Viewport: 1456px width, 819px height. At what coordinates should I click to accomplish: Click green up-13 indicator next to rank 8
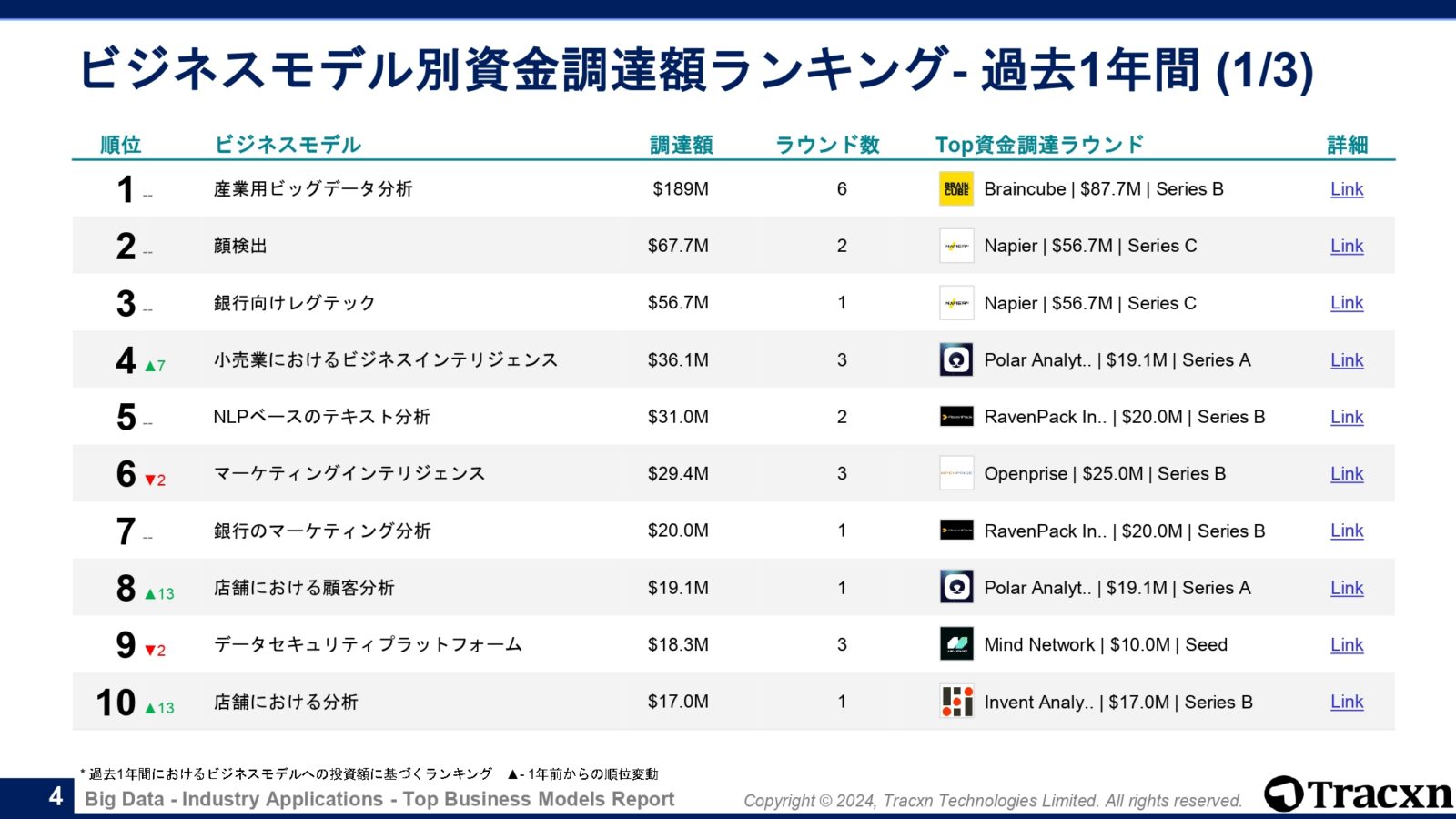159,593
